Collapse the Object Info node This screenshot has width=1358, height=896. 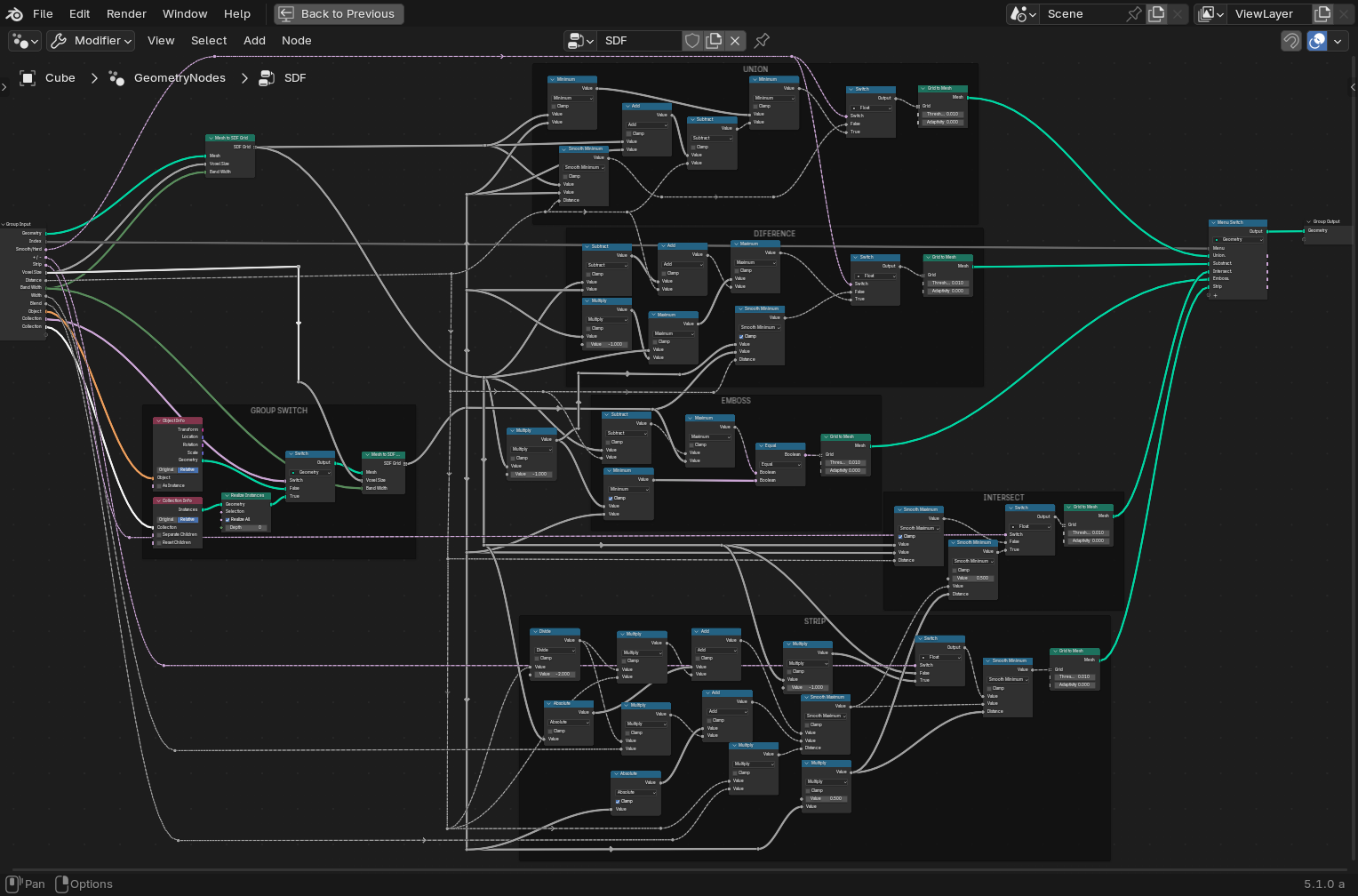point(158,420)
